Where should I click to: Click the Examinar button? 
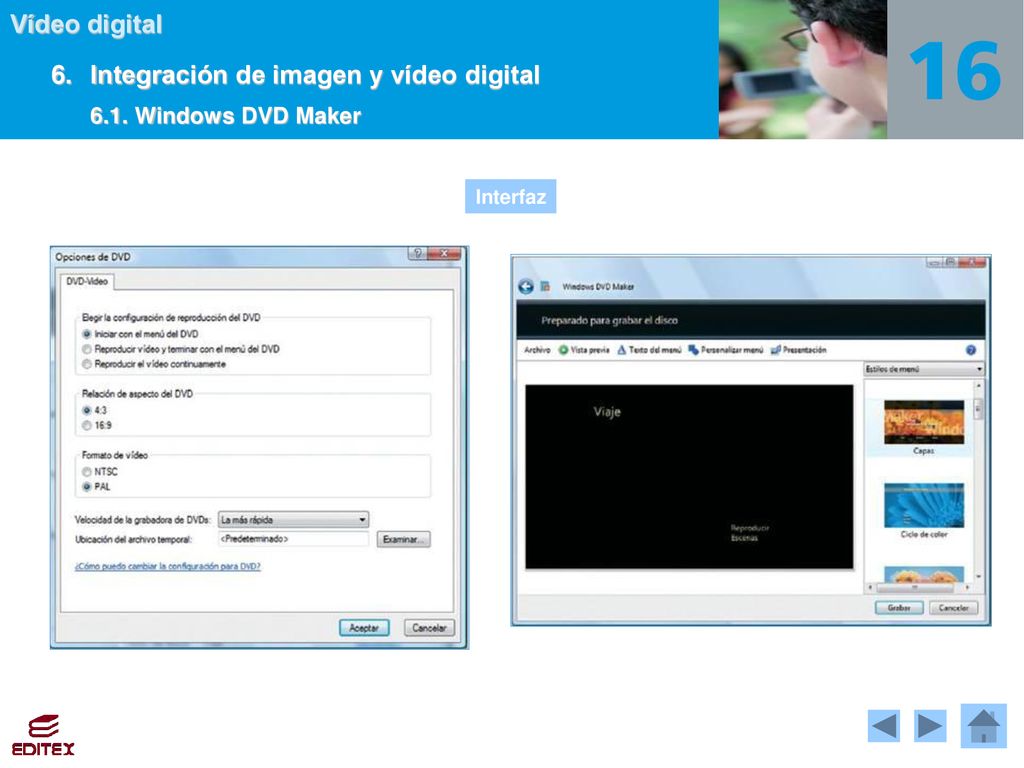click(x=404, y=539)
